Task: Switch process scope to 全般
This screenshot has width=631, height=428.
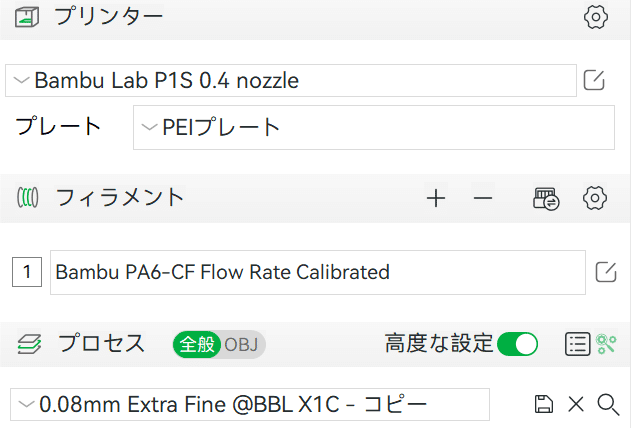Action: 197,344
